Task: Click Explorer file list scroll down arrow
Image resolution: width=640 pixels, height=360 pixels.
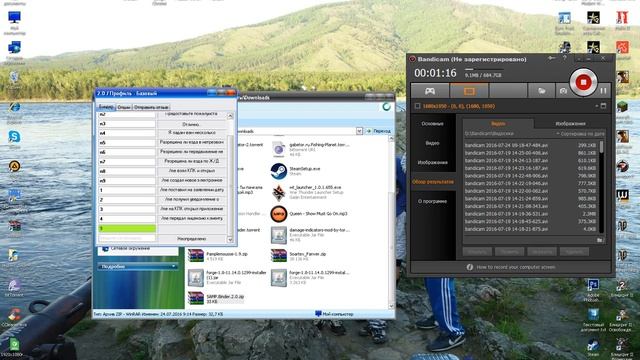Action: click(391, 306)
